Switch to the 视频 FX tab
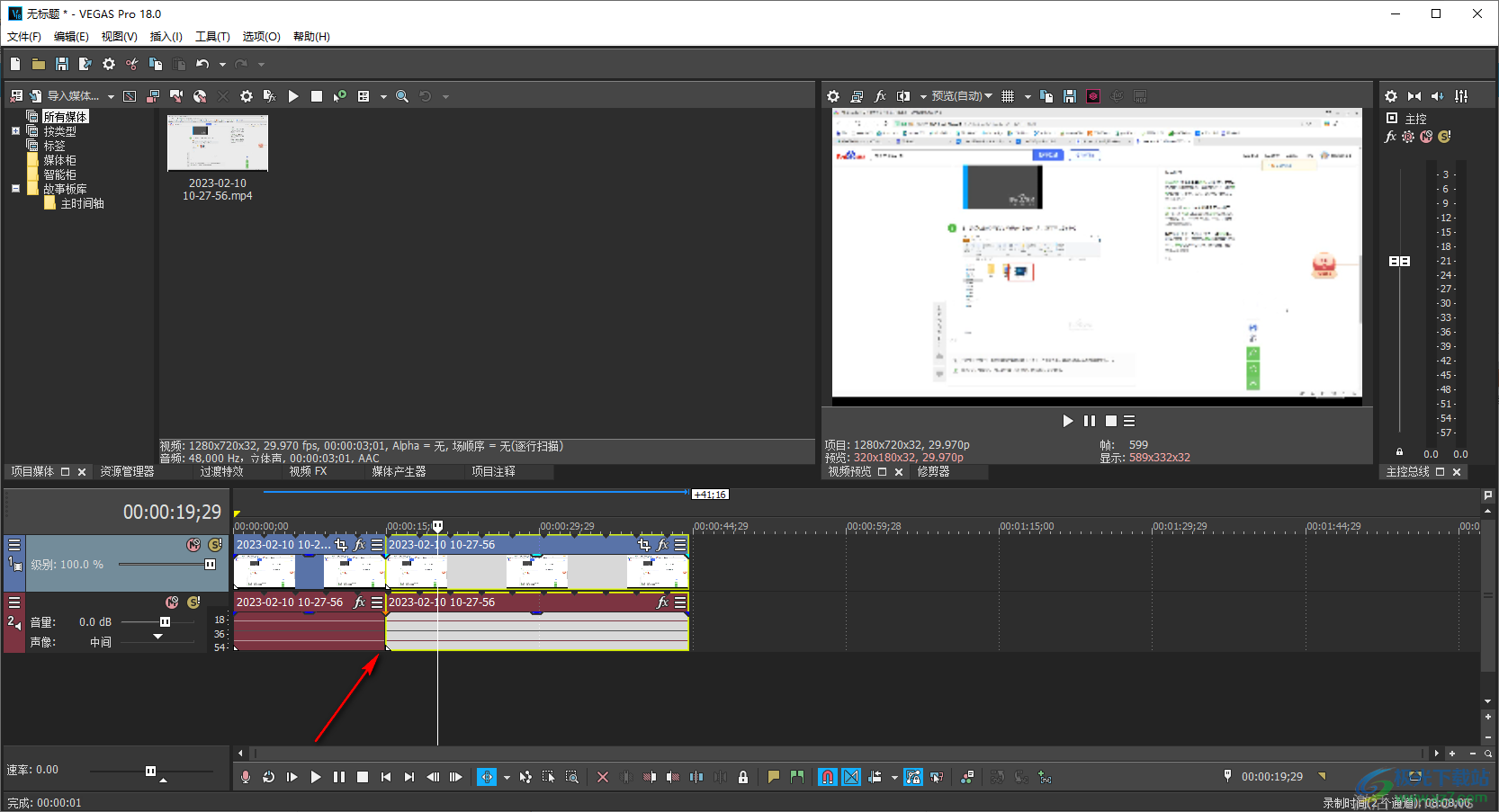 tap(308, 471)
